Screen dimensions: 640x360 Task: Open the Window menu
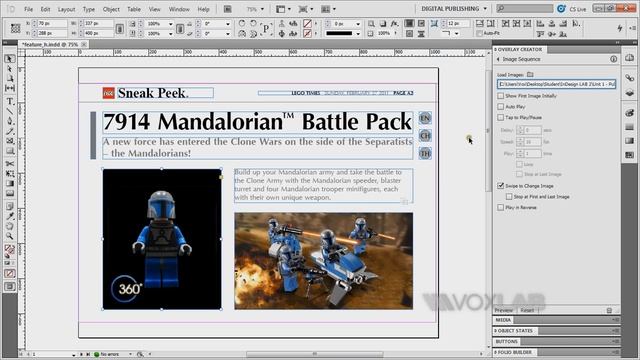tap(179, 9)
